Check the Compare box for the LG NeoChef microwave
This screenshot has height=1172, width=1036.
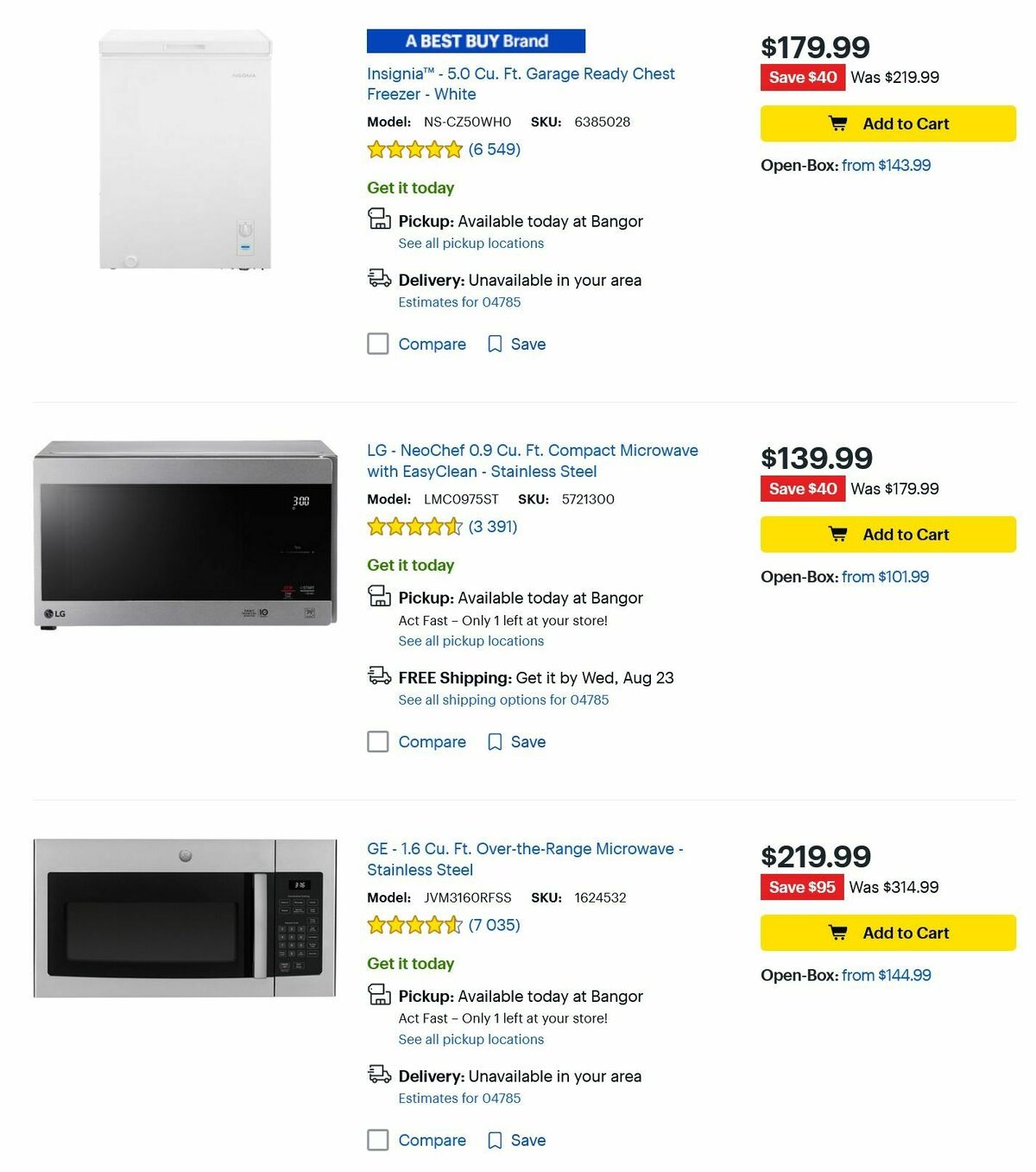click(x=378, y=741)
